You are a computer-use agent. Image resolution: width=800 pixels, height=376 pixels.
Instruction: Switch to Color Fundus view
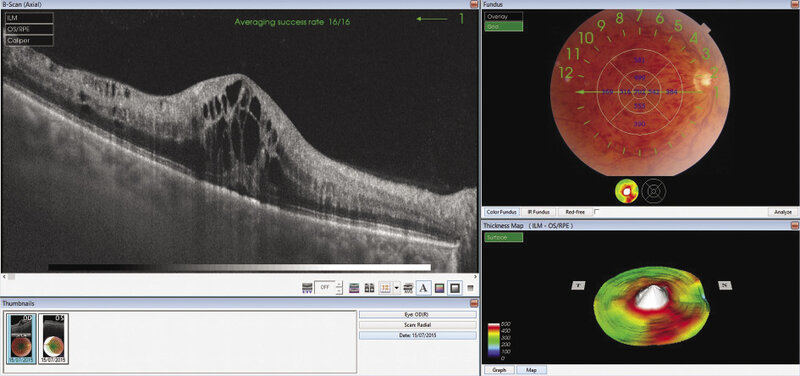point(501,212)
